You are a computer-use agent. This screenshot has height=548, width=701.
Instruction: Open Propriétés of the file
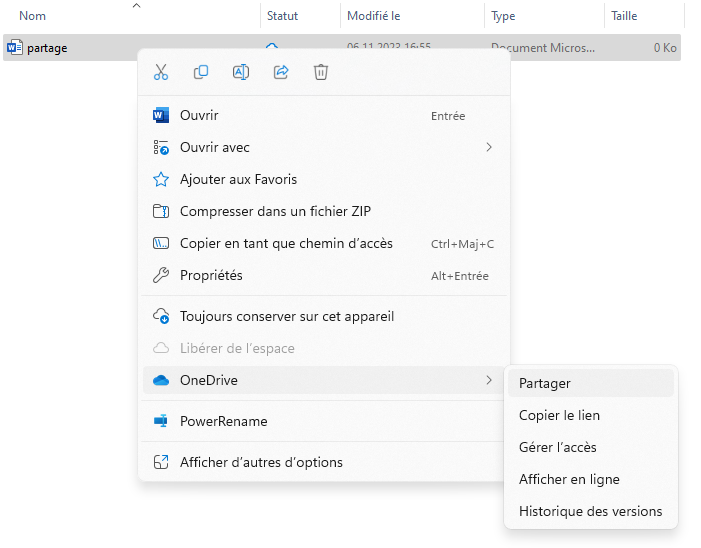coord(211,275)
